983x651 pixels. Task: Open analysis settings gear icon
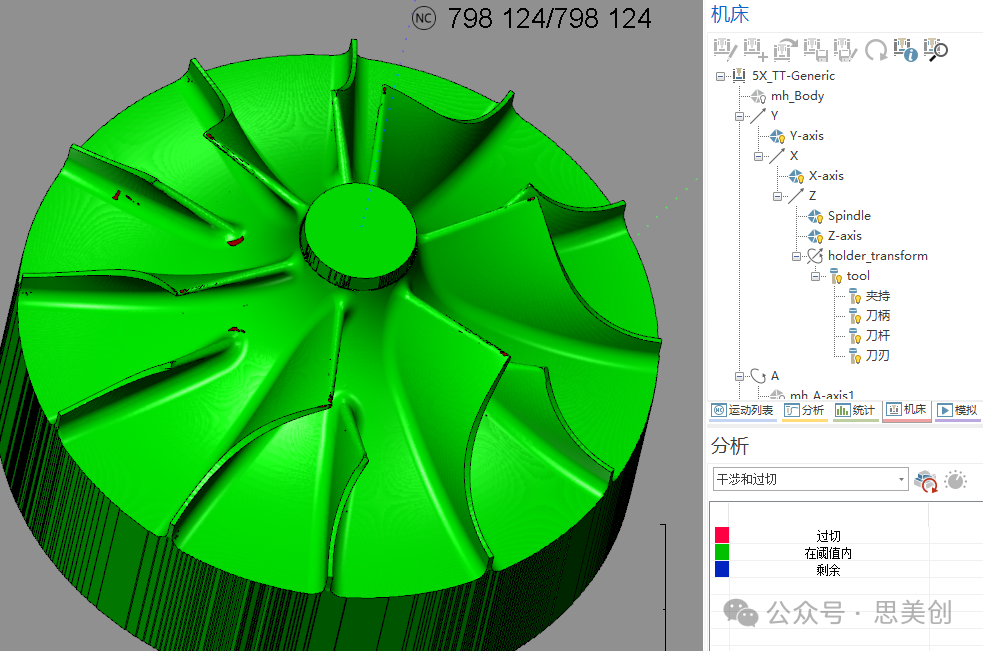[955, 480]
